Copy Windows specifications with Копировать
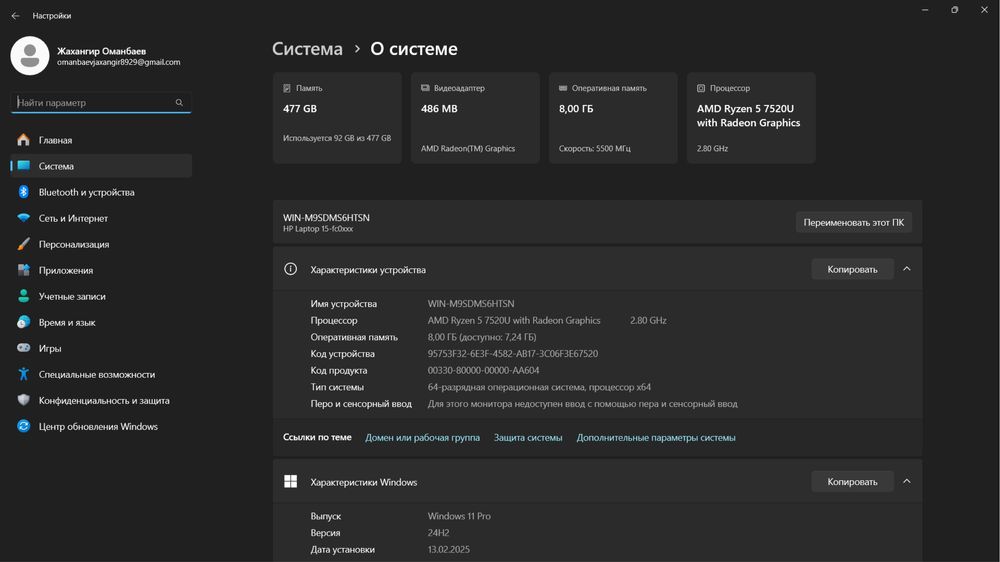 coord(852,482)
